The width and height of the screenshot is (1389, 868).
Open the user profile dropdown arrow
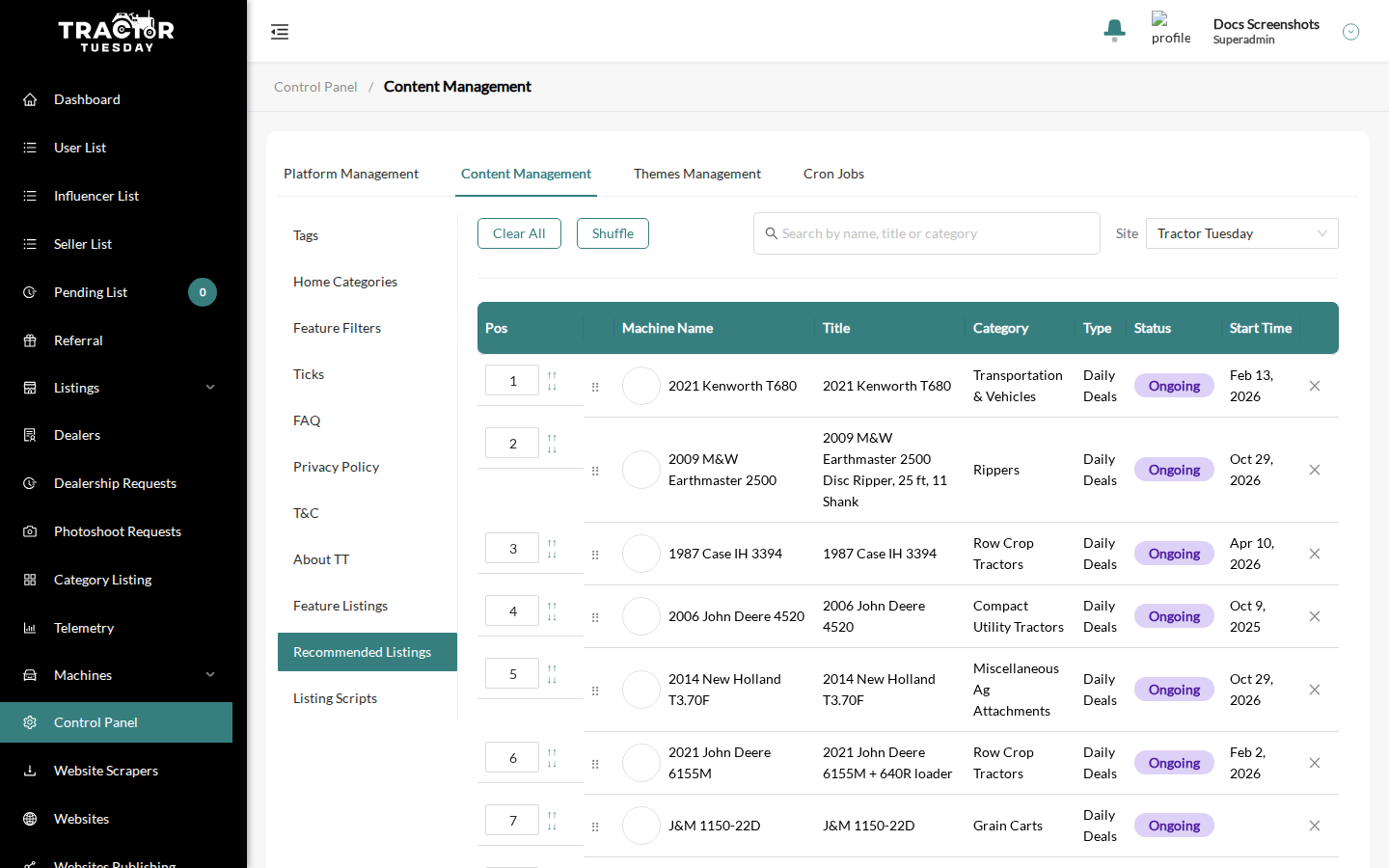tap(1351, 32)
